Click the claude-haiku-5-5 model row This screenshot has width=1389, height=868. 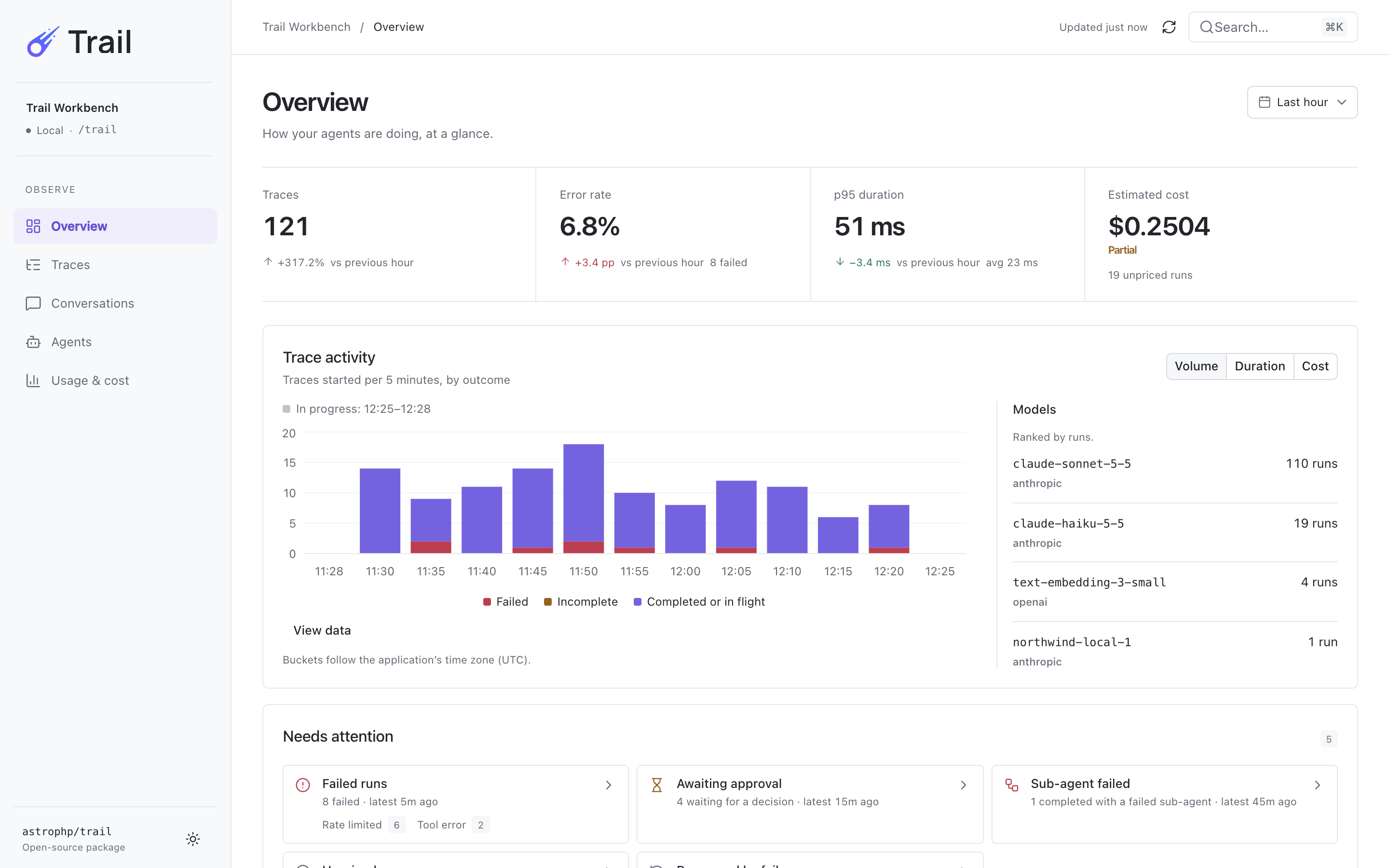[x=1174, y=532]
